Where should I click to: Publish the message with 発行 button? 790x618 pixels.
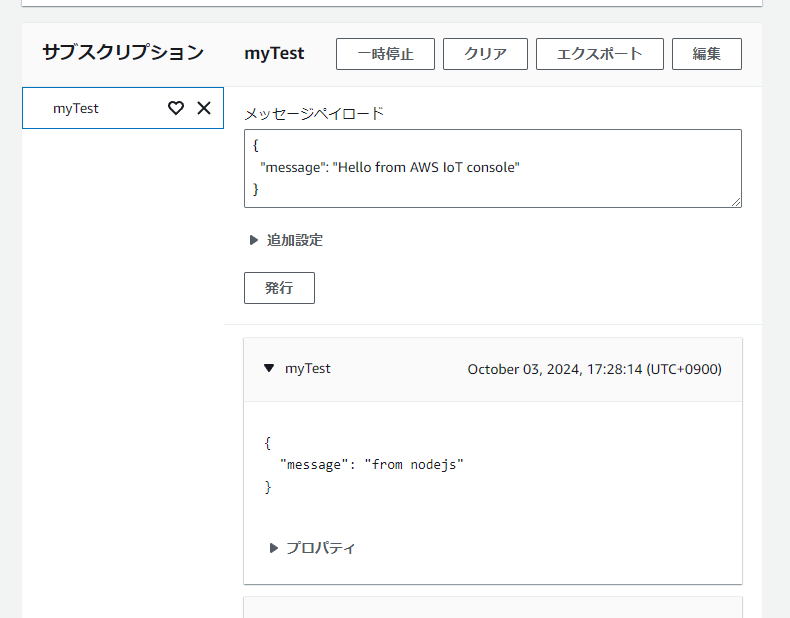[279, 288]
